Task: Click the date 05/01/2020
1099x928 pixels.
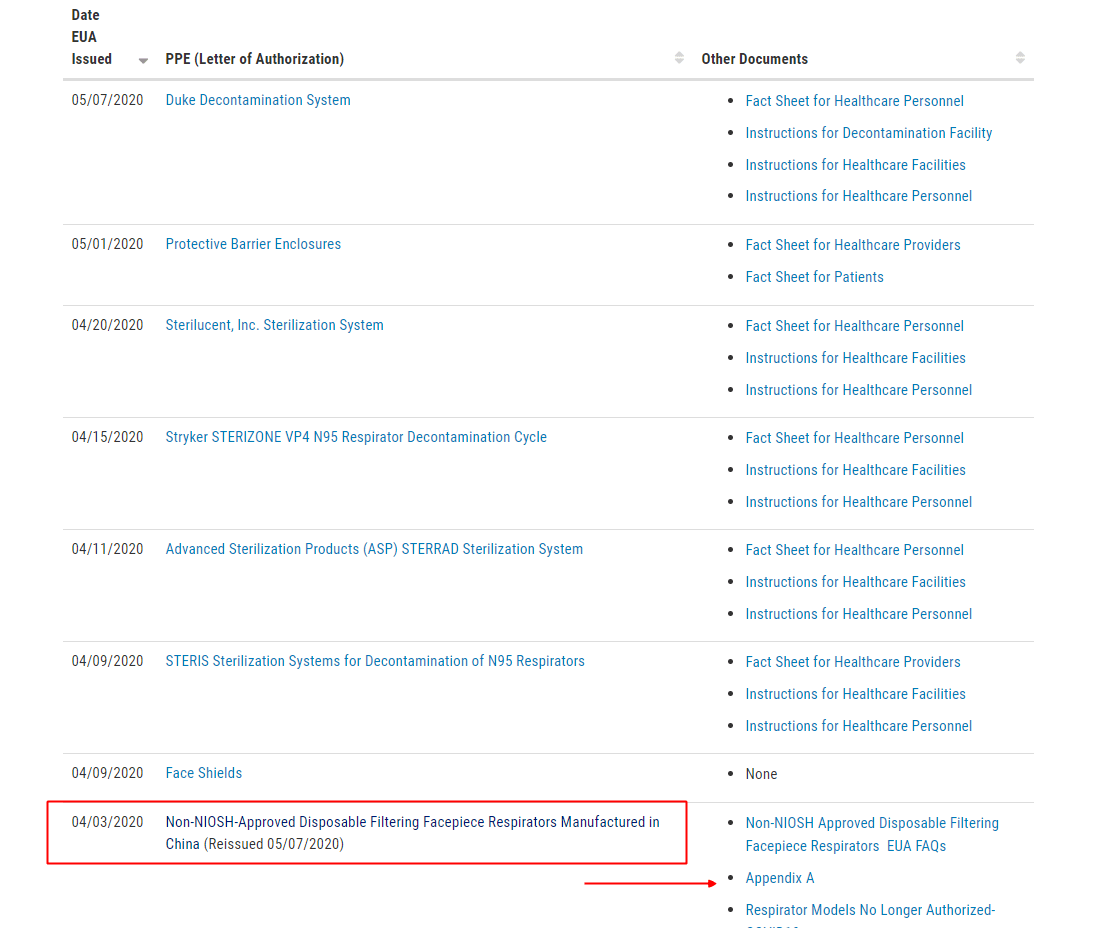Action: (107, 244)
